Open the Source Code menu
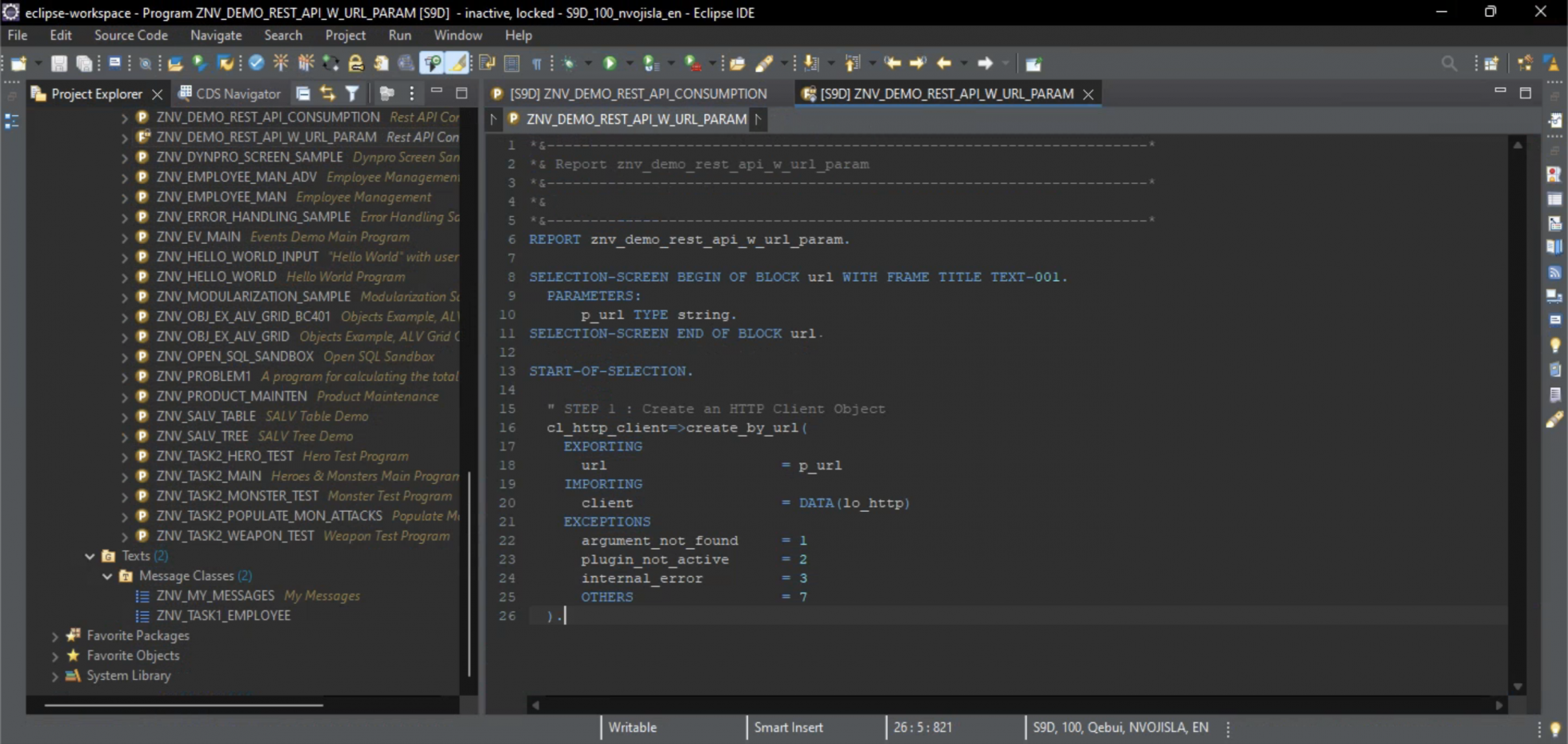This screenshot has width=1568, height=744. pos(130,35)
